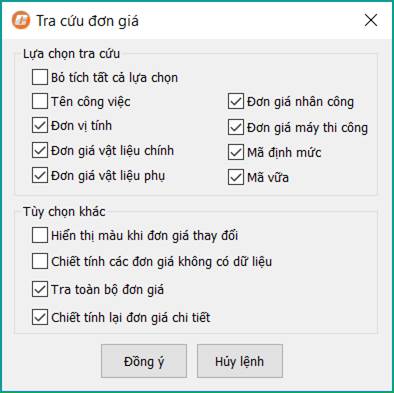Toggle Đơn giá máy thi công checkbox
Image resolution: width=394 pixels, height=393 pixels.
click(236, 127)
